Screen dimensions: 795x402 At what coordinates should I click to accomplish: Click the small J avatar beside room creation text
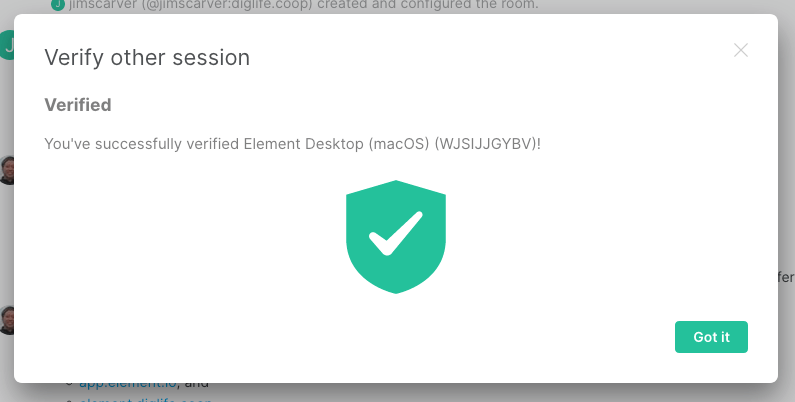pos(58,5)
